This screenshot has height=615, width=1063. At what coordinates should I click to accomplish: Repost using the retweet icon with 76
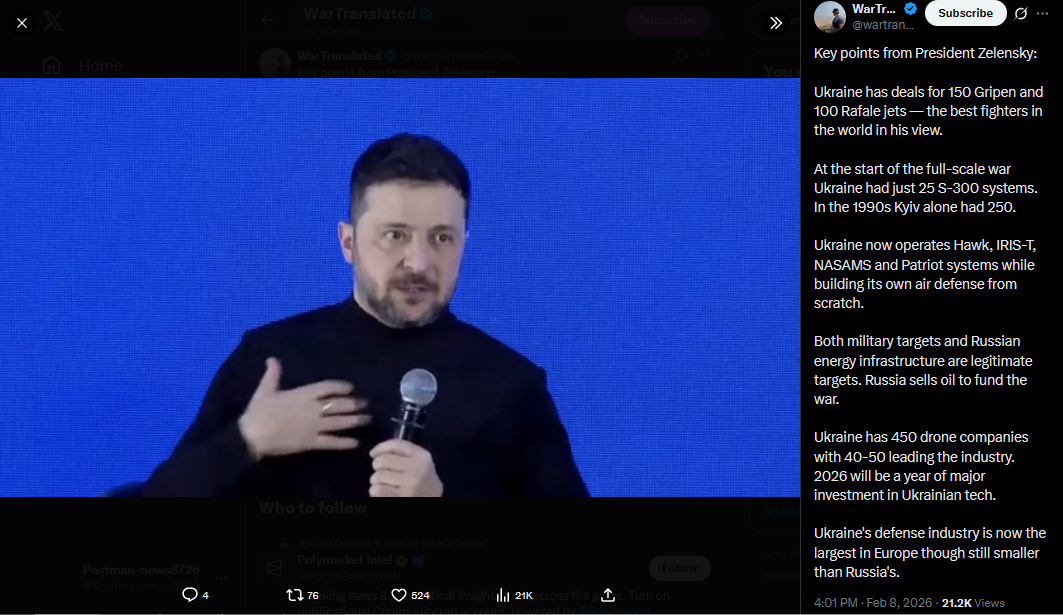[302, 595]
